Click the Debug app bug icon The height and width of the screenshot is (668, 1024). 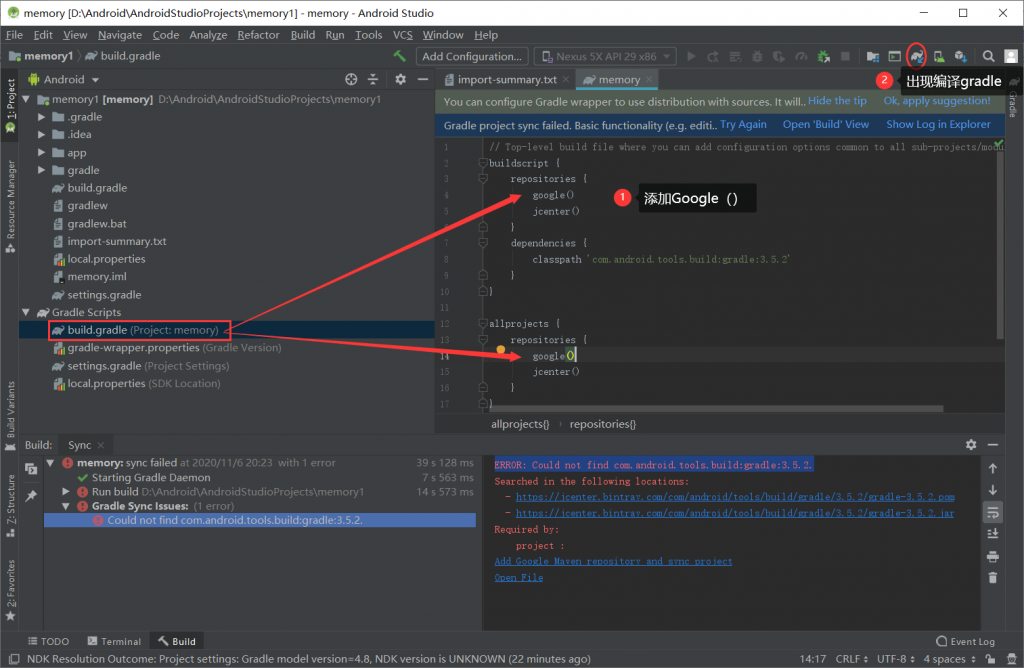757,56
